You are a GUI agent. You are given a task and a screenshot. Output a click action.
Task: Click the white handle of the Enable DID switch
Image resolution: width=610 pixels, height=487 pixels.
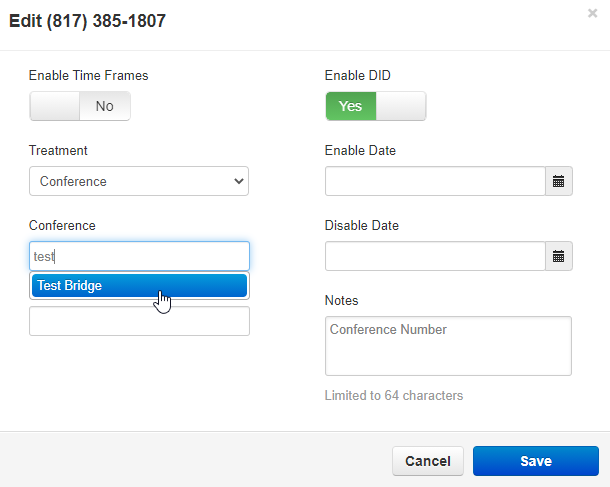(x=401, y=106)
